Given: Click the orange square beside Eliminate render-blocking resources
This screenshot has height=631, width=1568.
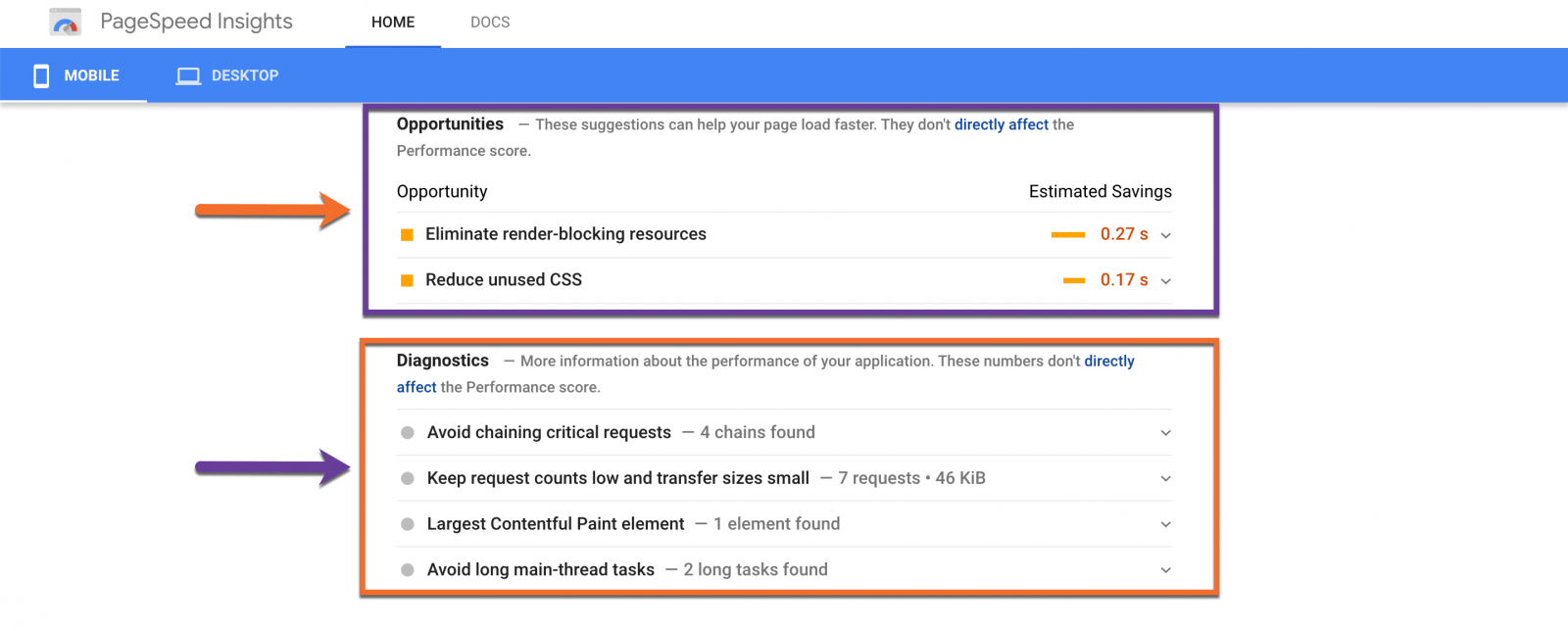Looking at the screenshot, I should click(407, 234).
